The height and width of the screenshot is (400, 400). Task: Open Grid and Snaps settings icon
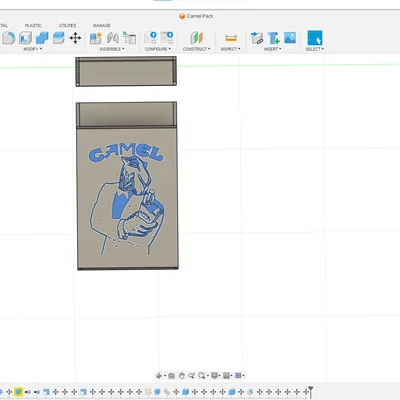227,376
